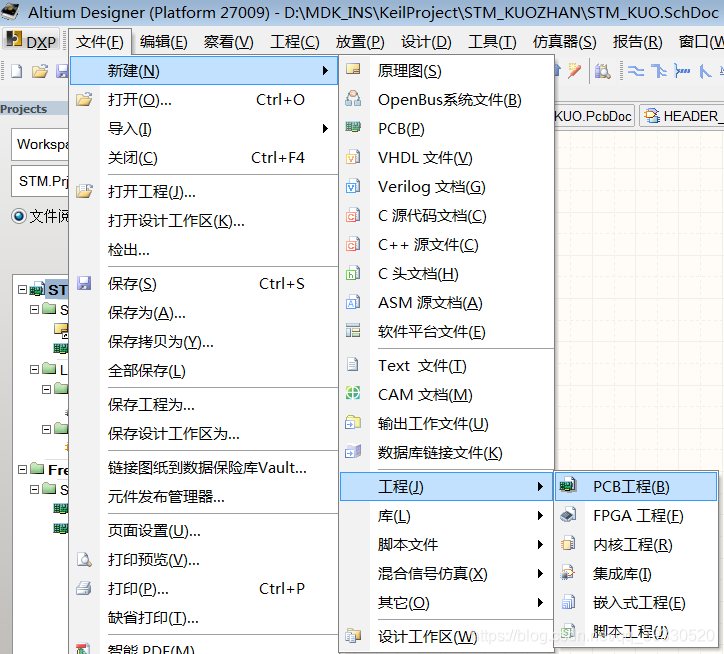The image size is (724, 654).
Task: Click the 集成库(I) icon
Action: (x=568, y=573)
